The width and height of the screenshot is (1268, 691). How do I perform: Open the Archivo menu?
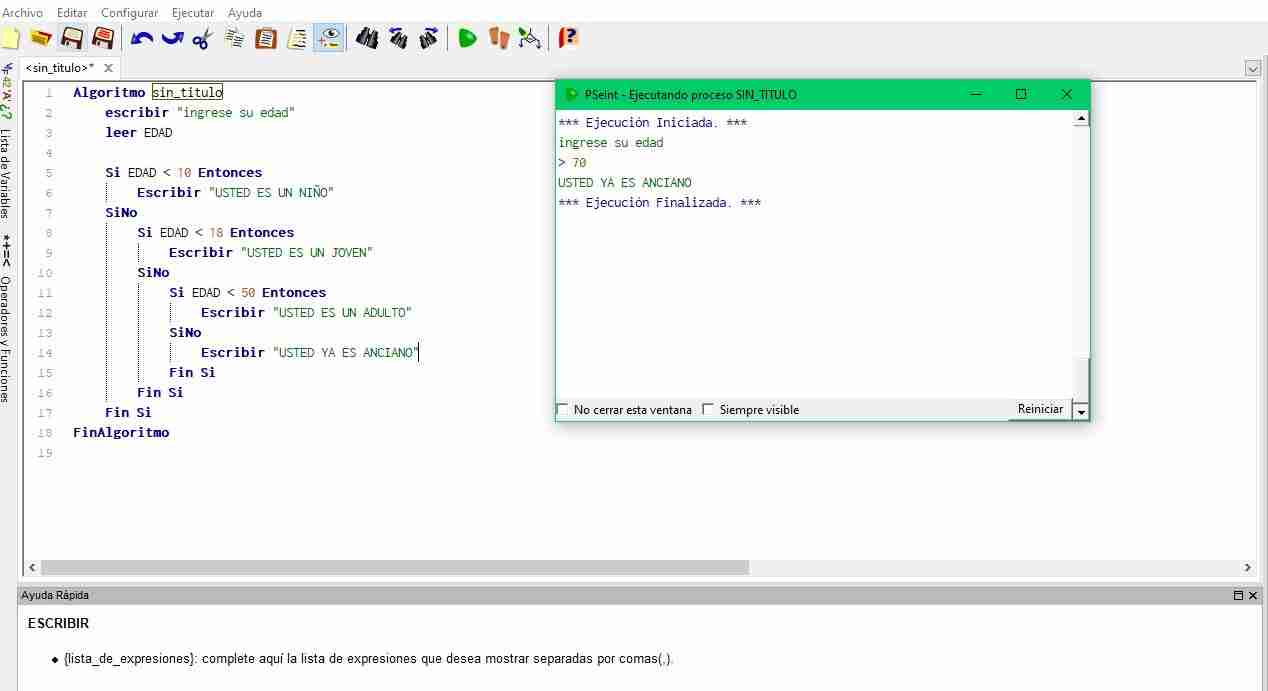pos(22,13)
